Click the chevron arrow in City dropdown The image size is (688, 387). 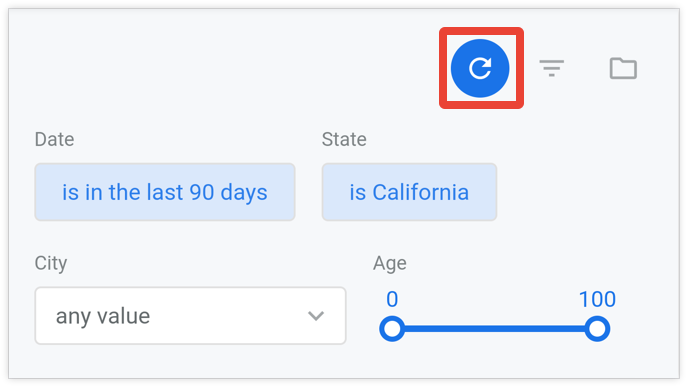click(x=316, y=316)
